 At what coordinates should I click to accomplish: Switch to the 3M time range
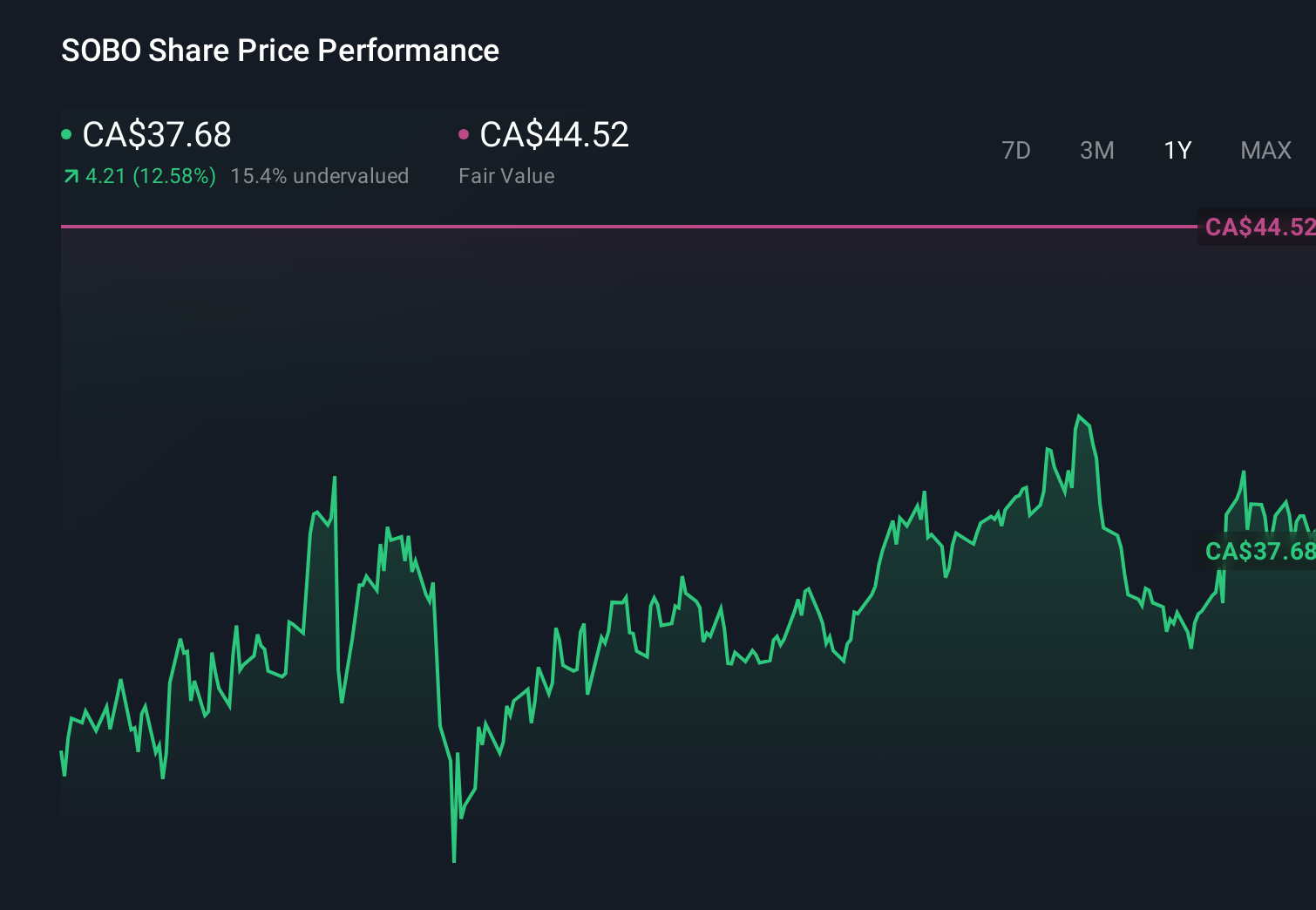tap(1096, 150)
